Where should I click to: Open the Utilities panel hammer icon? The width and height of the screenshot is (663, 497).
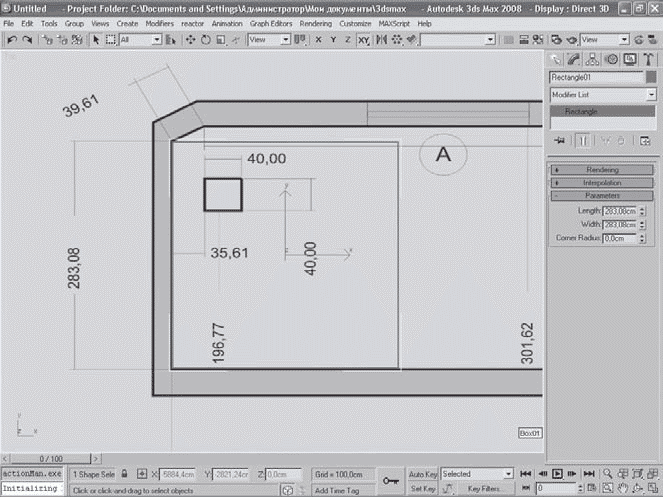[648, 58]
